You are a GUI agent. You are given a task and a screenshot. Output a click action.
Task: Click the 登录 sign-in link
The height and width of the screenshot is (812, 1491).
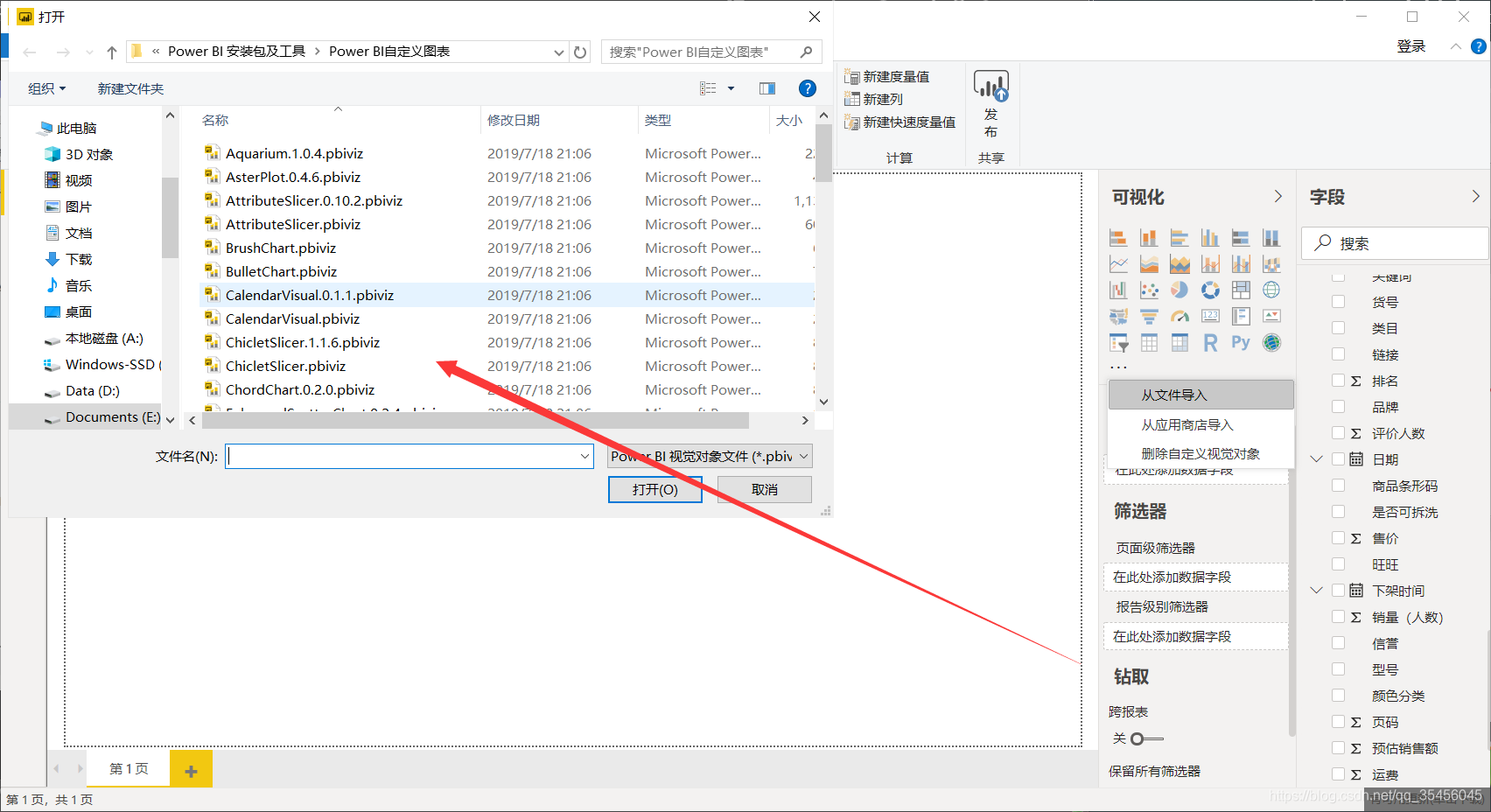tap(1411, 46)
